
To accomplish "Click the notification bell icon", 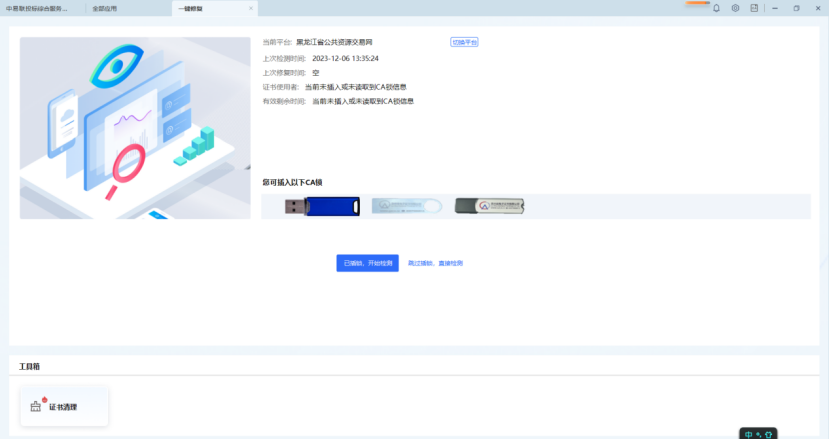I will tap(716, 8).
